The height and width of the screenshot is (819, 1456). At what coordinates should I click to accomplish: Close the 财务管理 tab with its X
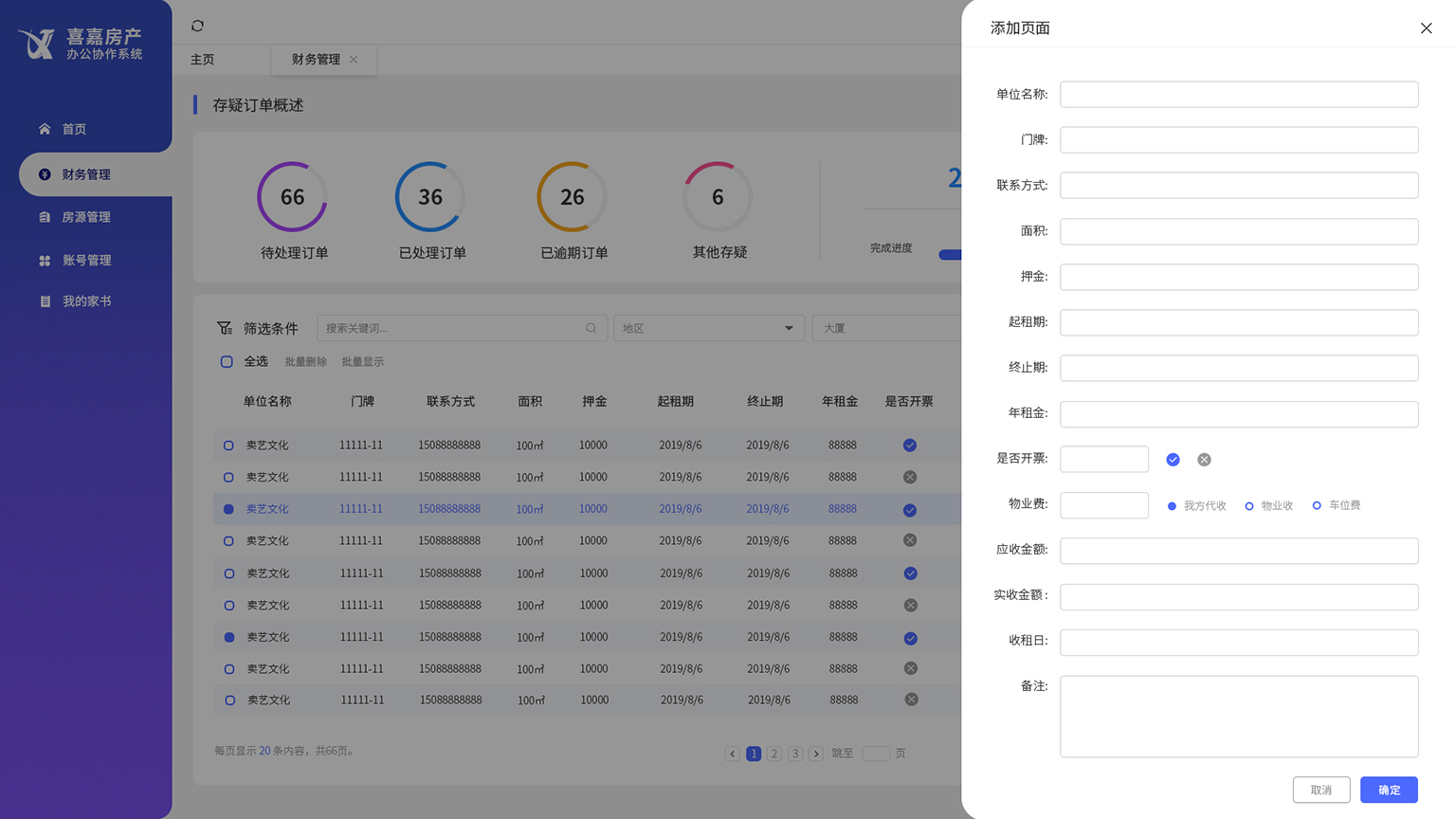[354, 59]
